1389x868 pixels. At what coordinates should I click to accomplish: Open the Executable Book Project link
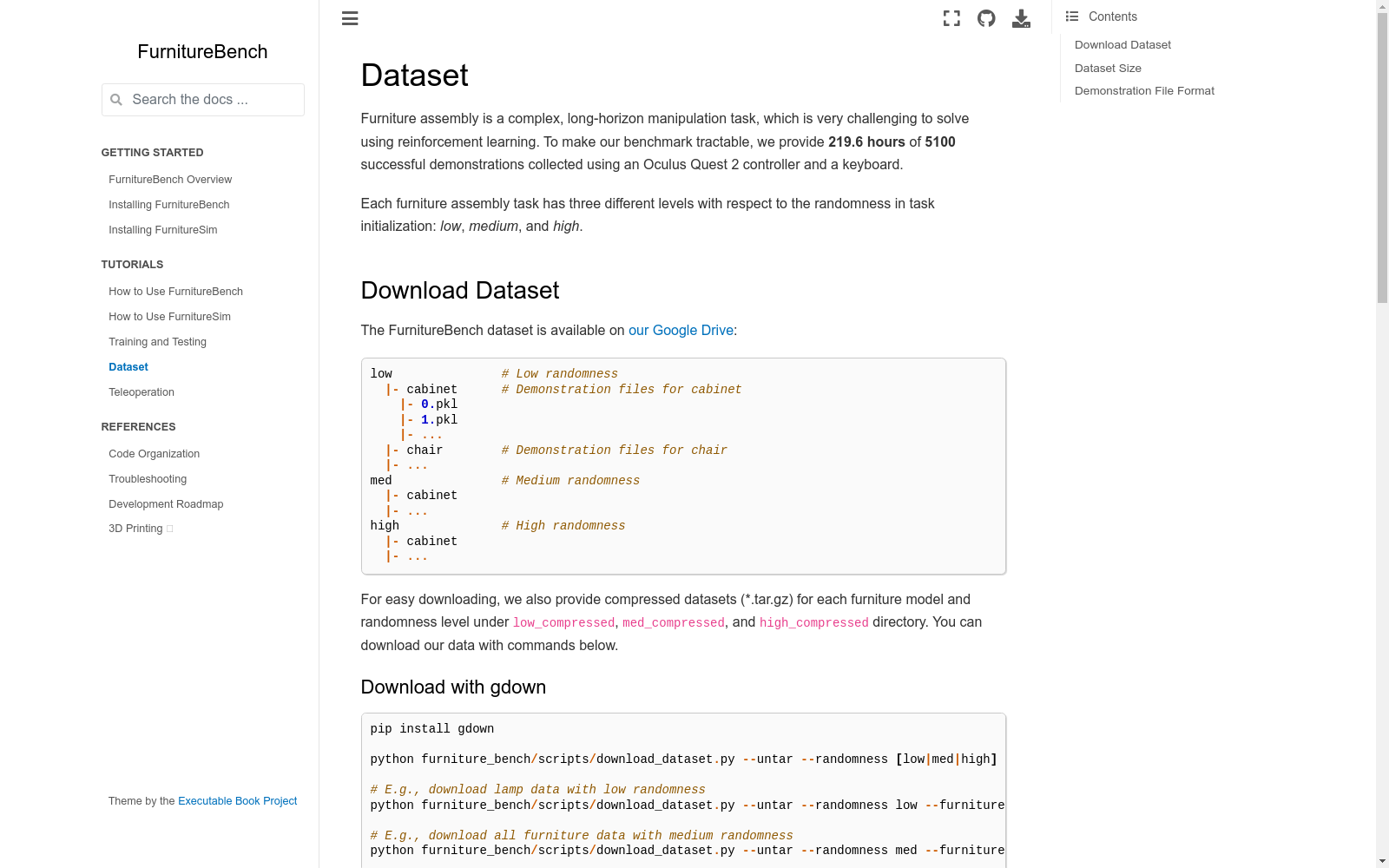pos(237,801)
